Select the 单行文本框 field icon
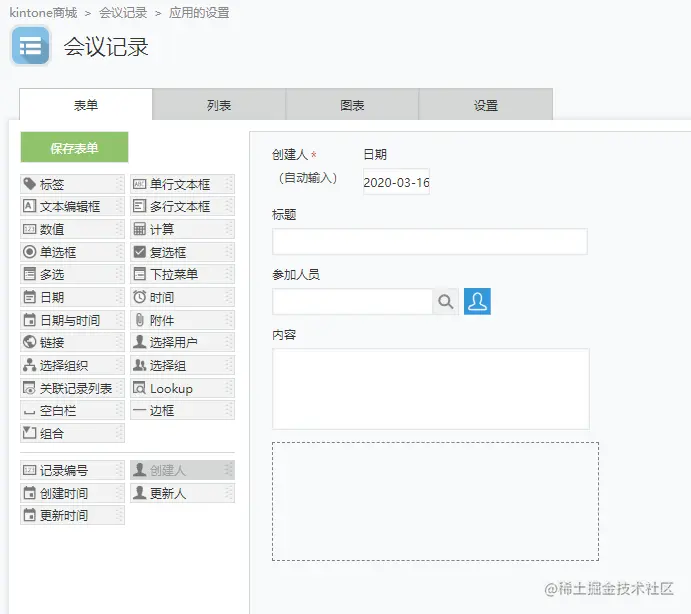 (139, 184)
